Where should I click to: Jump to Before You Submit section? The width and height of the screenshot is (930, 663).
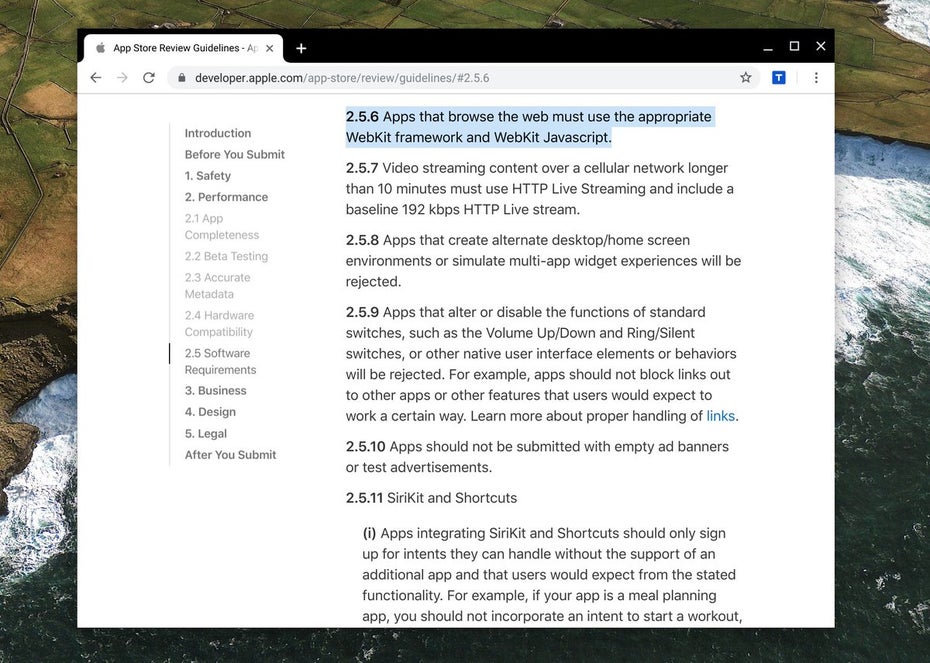pyautogui.click(x=234, y=154)
